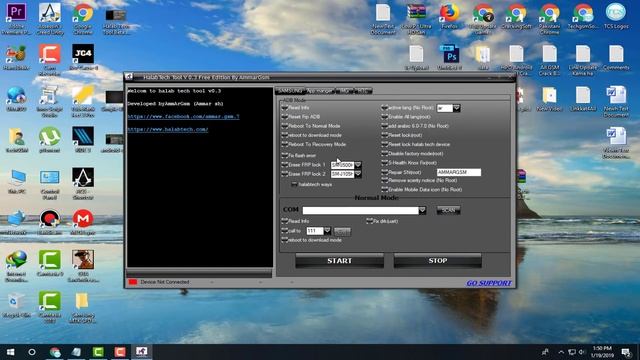The width and height of the screenshot is (640, 360).
Task: Click the Repair SN text field AMMARGSM
Action: (x=459, y=172)
